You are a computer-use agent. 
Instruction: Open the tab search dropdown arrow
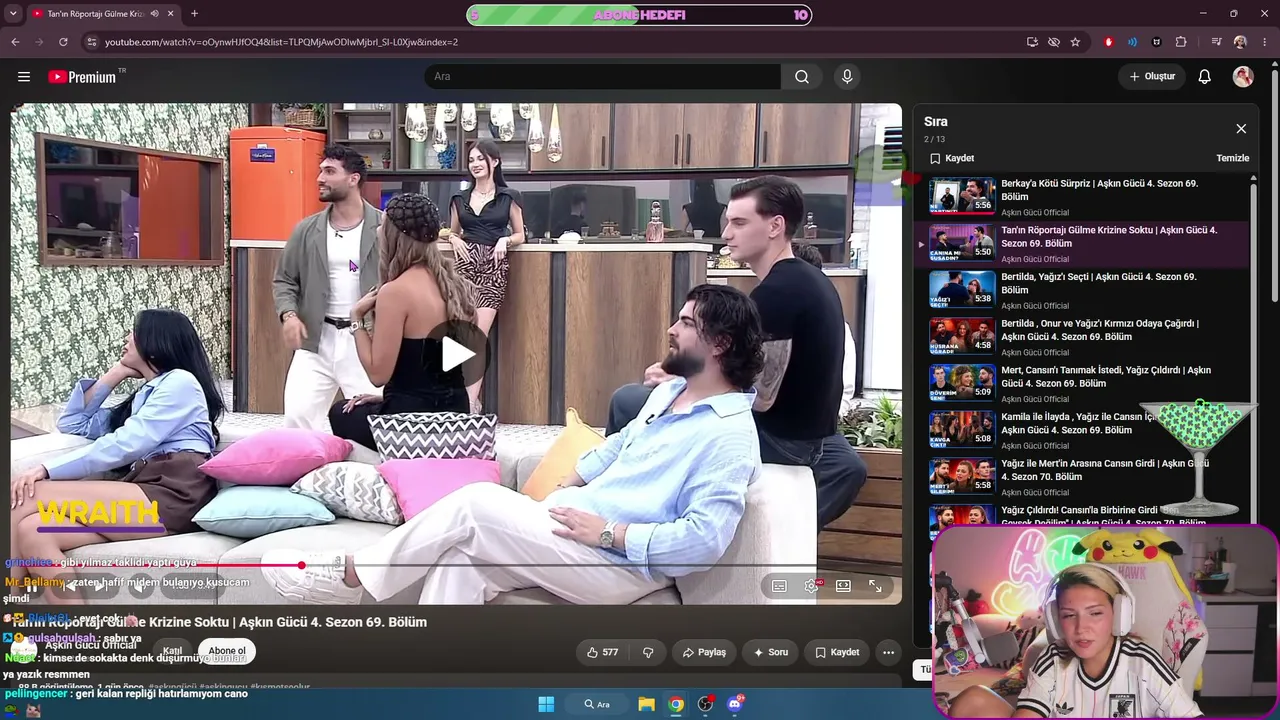12,14
